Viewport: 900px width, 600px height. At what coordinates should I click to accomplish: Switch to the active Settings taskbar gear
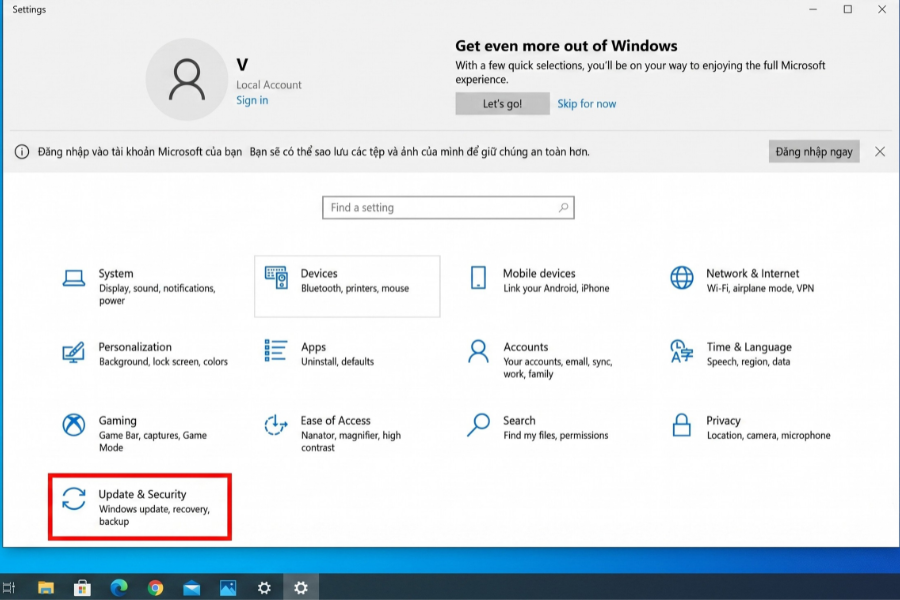301,587
